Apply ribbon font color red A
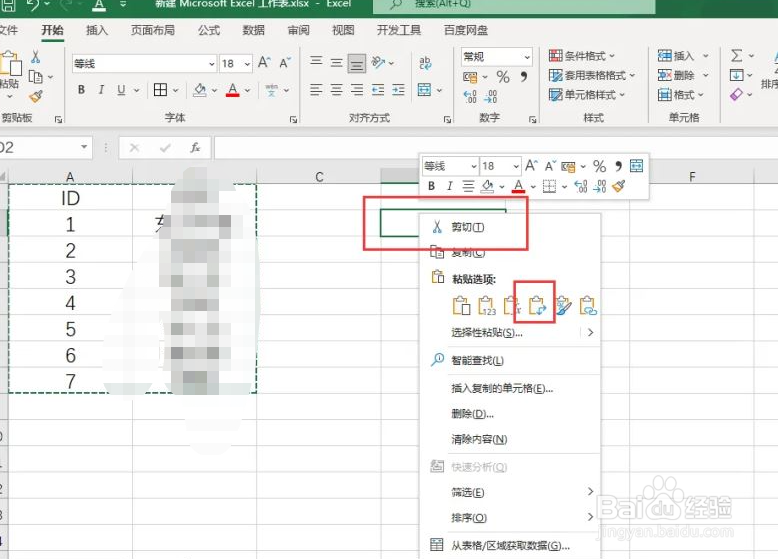This screenshot has width=778, height=559. tap(233, 90)
